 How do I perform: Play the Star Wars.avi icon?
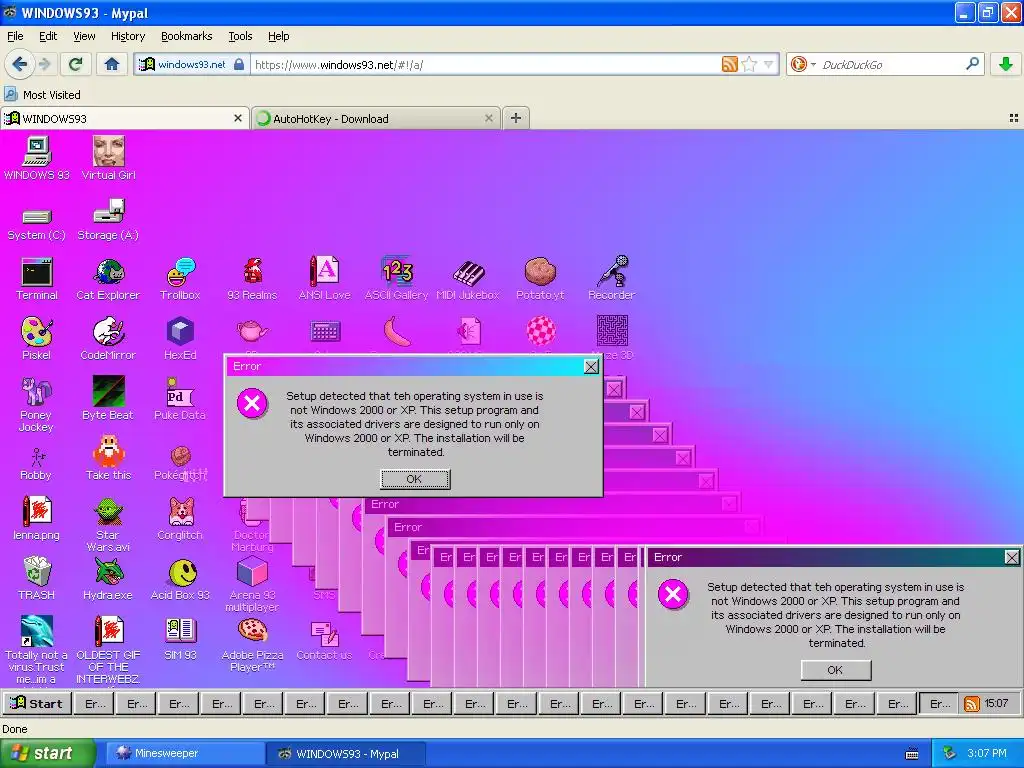click(x=108, y=524)
